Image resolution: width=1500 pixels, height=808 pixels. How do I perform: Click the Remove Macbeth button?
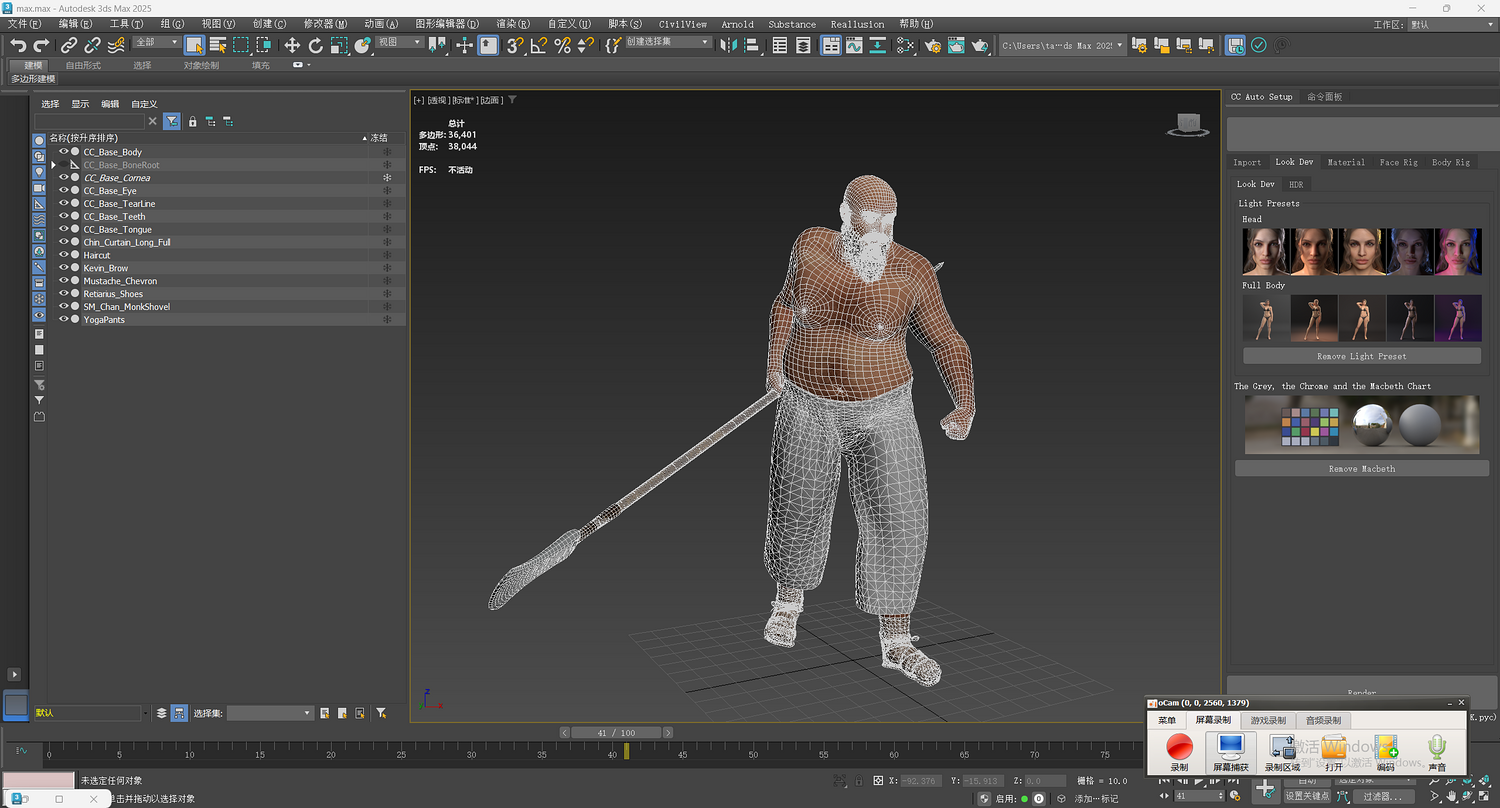[x=1361, y=468]
